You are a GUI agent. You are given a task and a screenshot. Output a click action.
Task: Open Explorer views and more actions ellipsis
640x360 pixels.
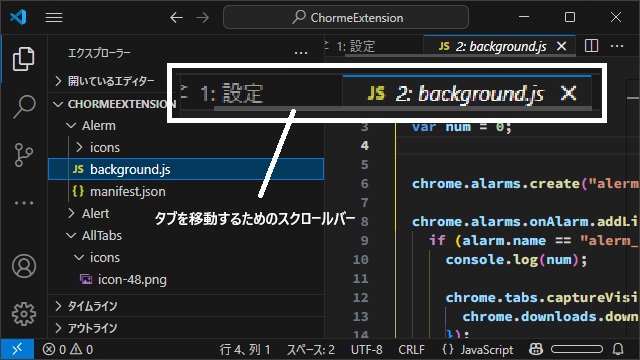[x=301, y=53]
